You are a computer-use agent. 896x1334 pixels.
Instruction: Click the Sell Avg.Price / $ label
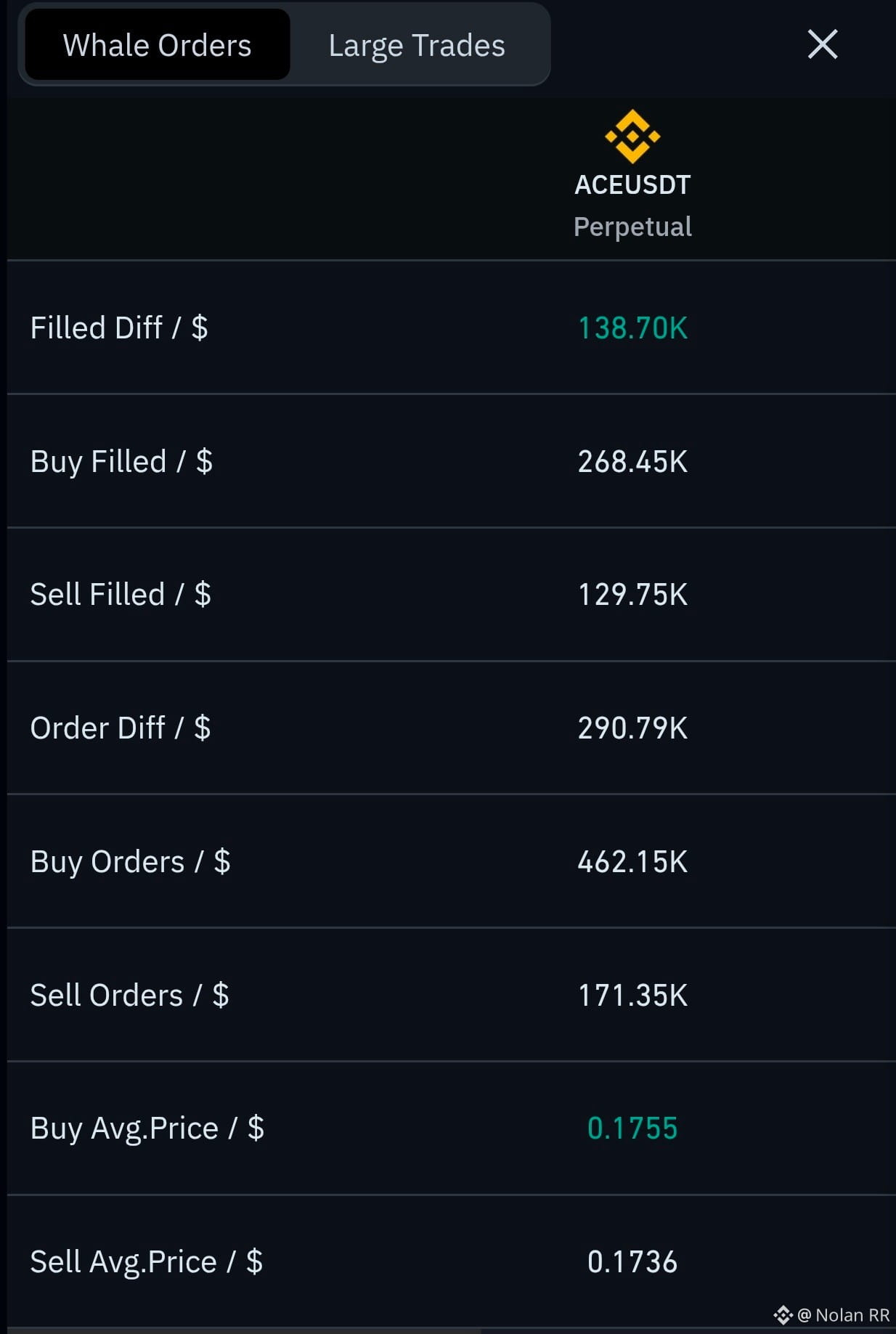[146, 1261]
